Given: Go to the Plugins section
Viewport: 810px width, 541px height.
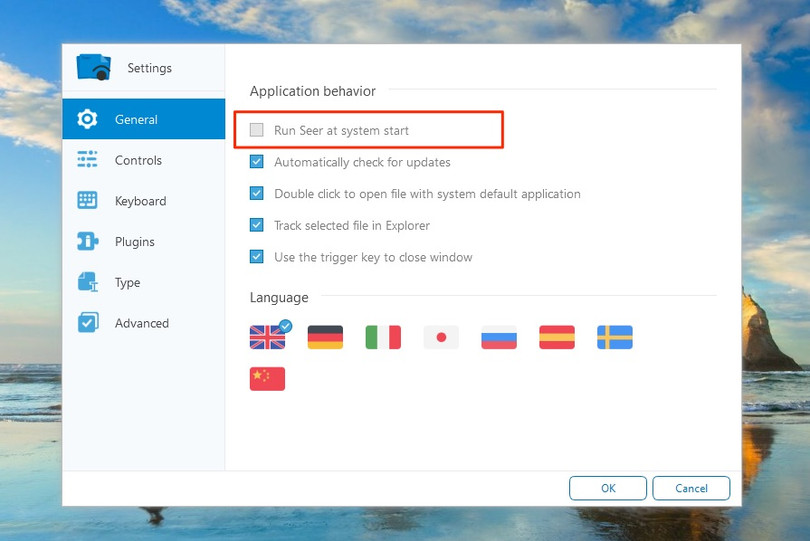Looking at the screenshot, I should tap(134, 242).
